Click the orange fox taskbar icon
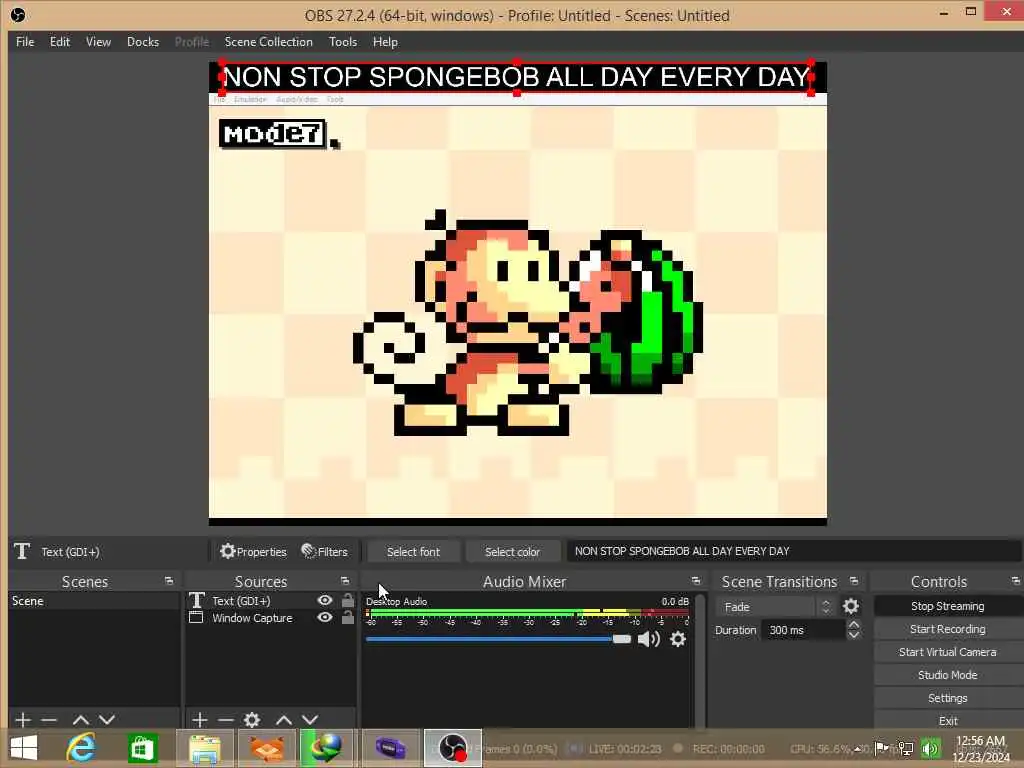This screenshot has height=768, width=1024. (x=266, y=748)
